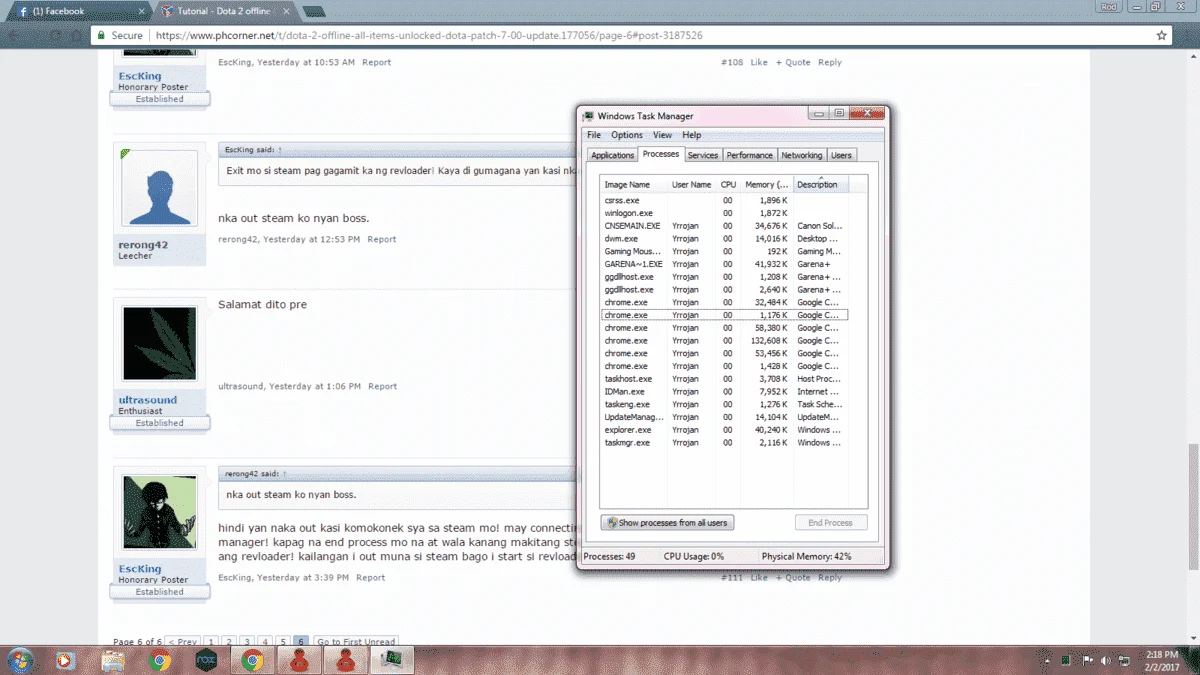The image size is (1200, 675).
Task: Sort processes by CPU column header
Action: [729, 185]
